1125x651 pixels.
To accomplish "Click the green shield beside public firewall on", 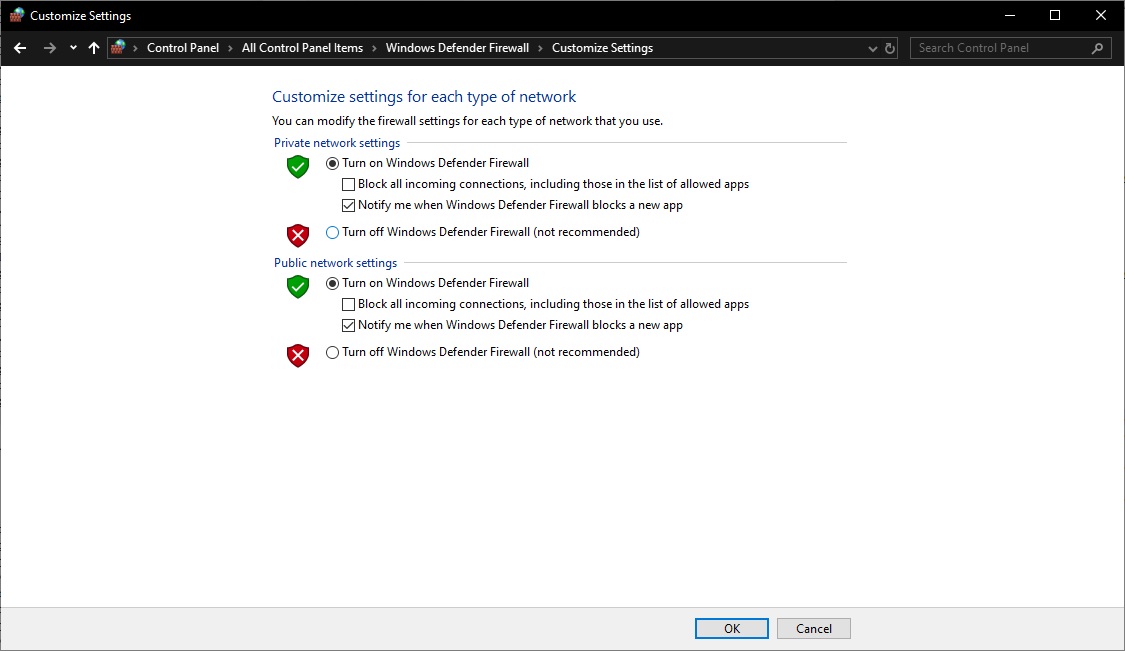I will click(297, 287).
